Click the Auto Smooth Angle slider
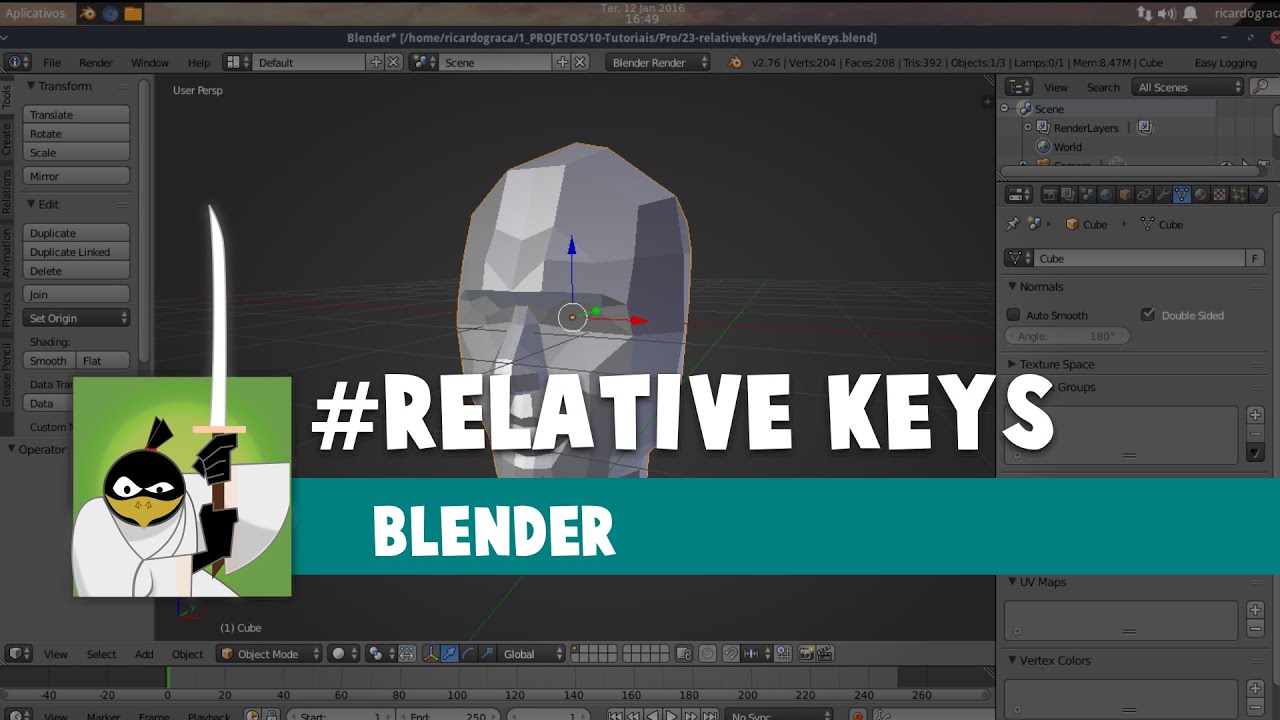 1067,336
